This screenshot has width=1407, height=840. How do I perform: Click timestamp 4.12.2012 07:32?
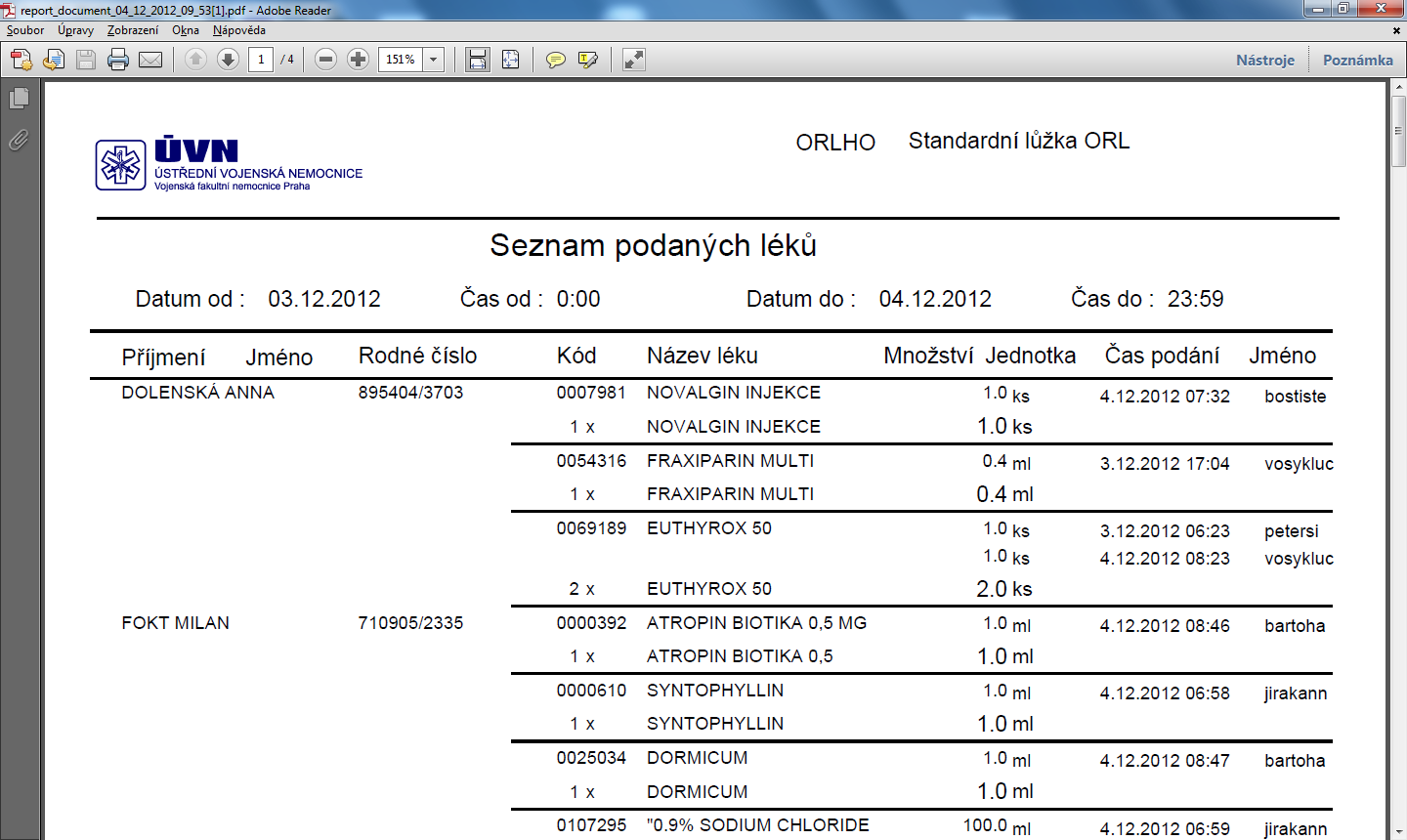(x=1165, y=397)
